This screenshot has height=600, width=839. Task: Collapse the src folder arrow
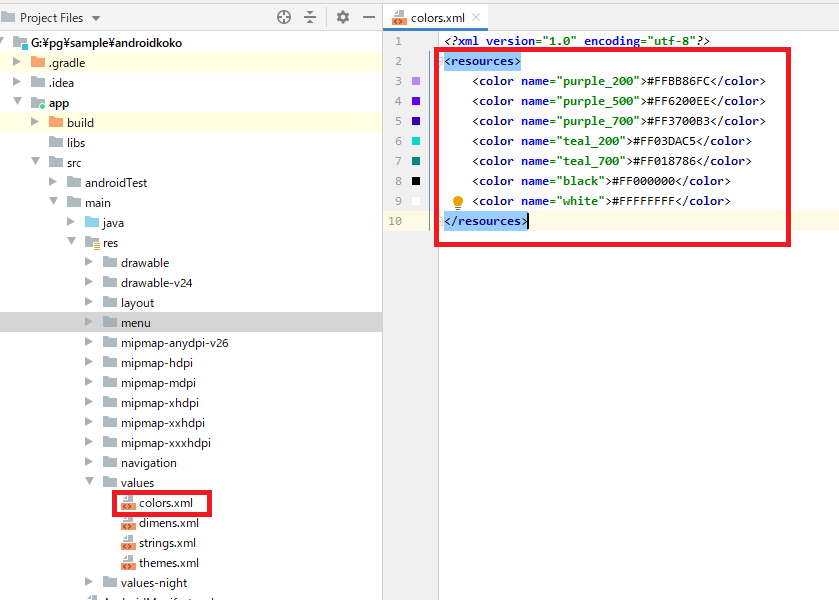coord(35,162)
